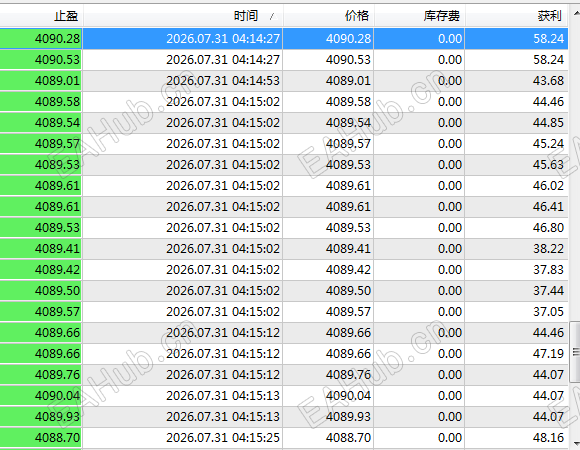Image resolution: width=580 pixels, height=450 pixels.
Task: Select price cell 4090.04
Action: click(x=328, y=396)
